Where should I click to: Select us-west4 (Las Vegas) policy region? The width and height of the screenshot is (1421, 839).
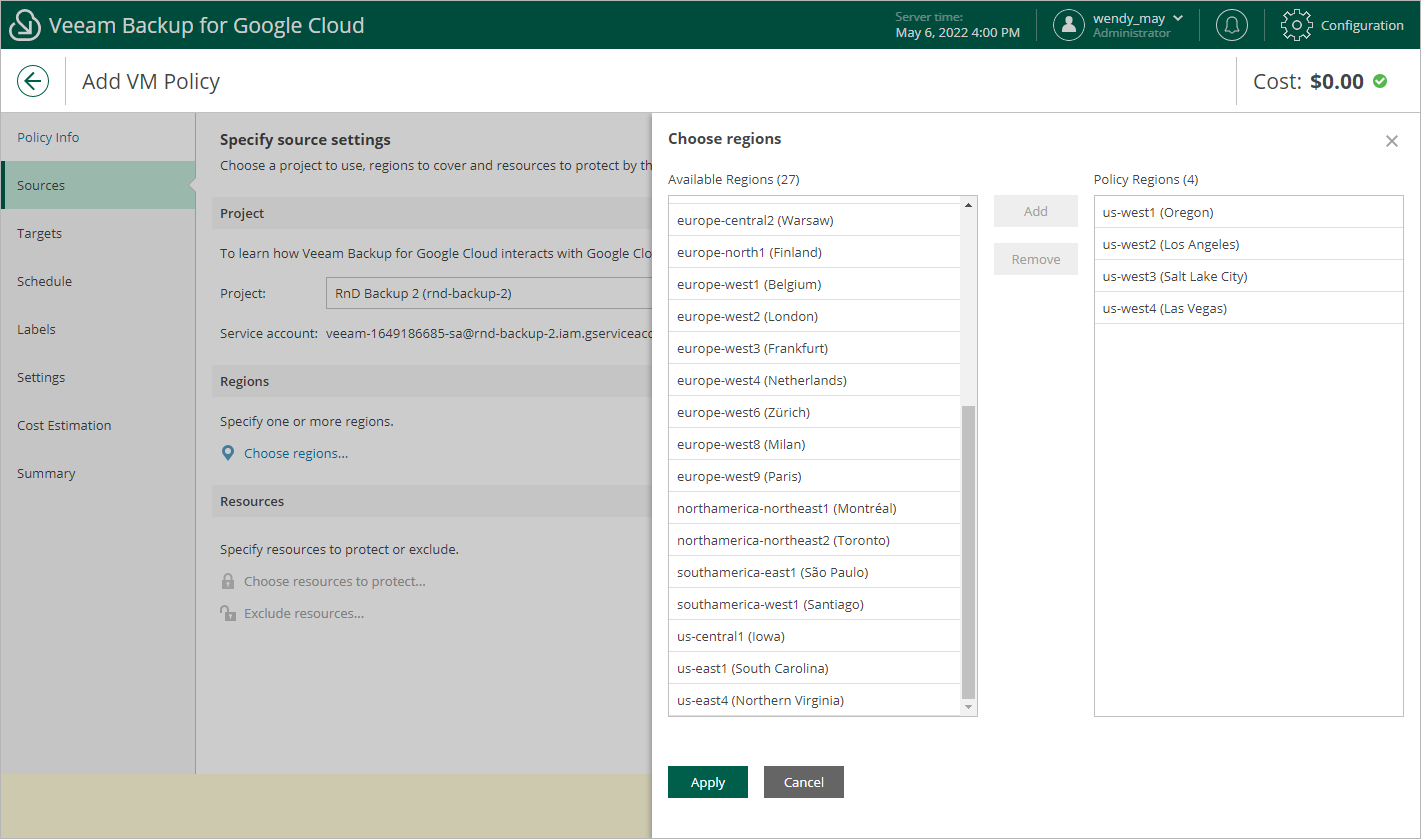point(1249,308)
